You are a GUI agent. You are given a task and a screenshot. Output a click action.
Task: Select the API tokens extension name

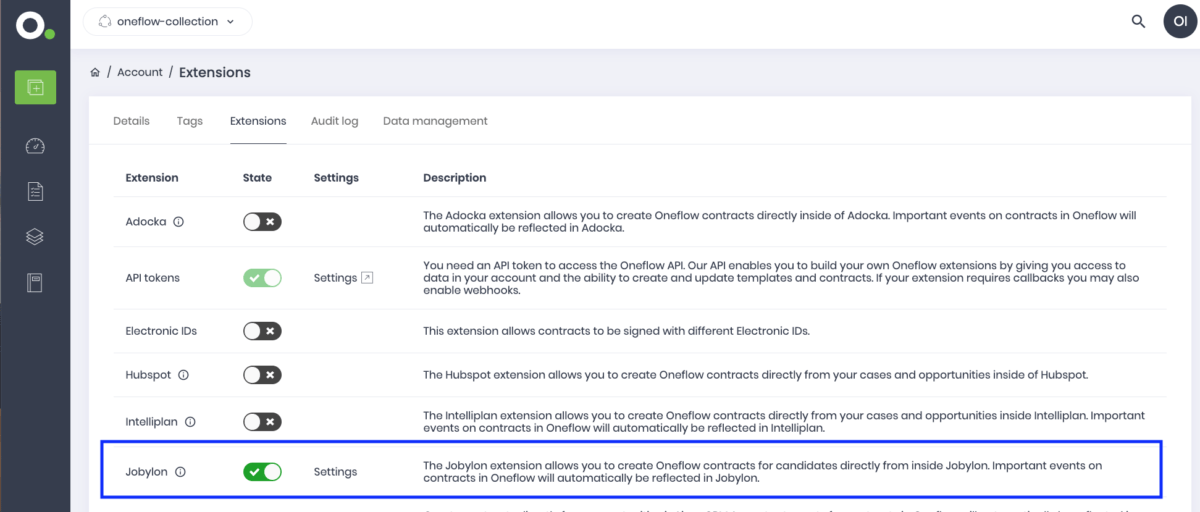pyautogui.click(x=153, y=278)
